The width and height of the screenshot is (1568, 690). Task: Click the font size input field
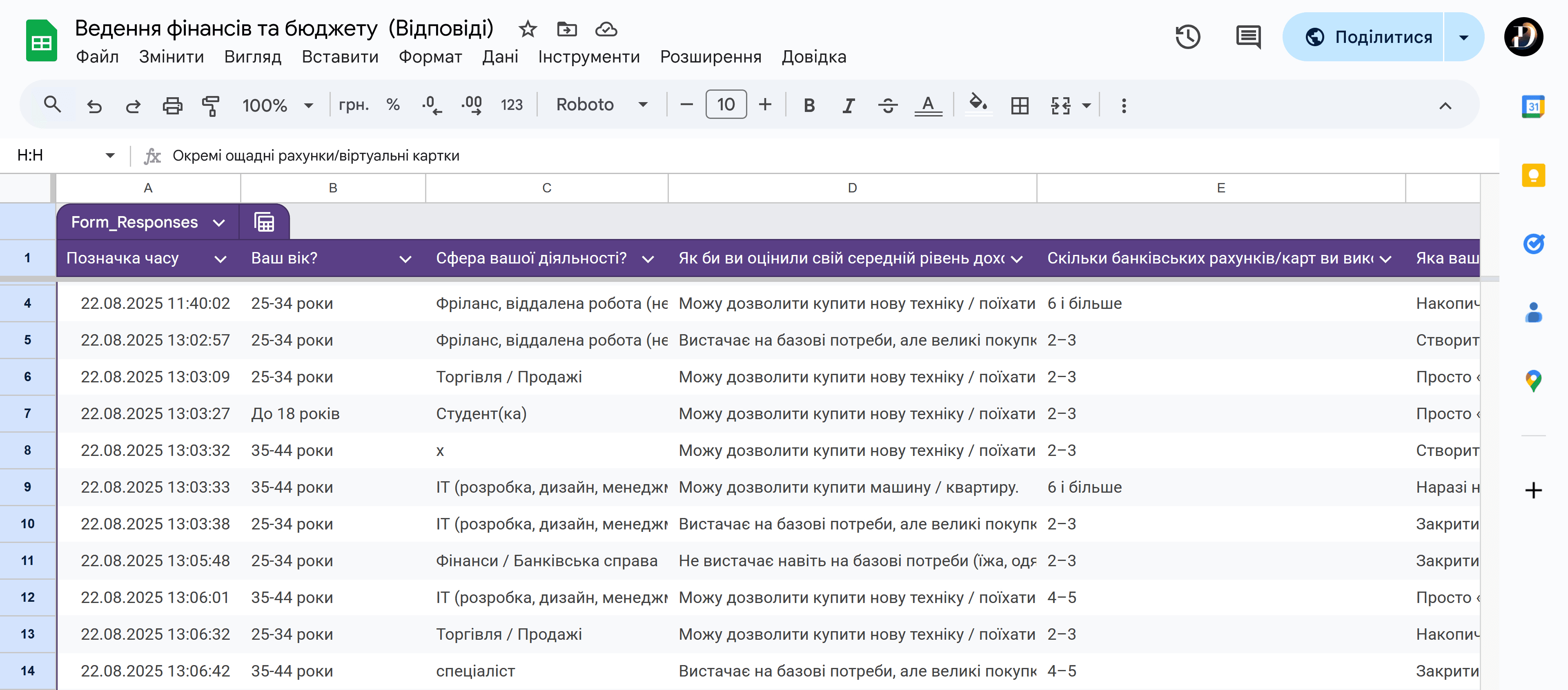pos(726,105)
